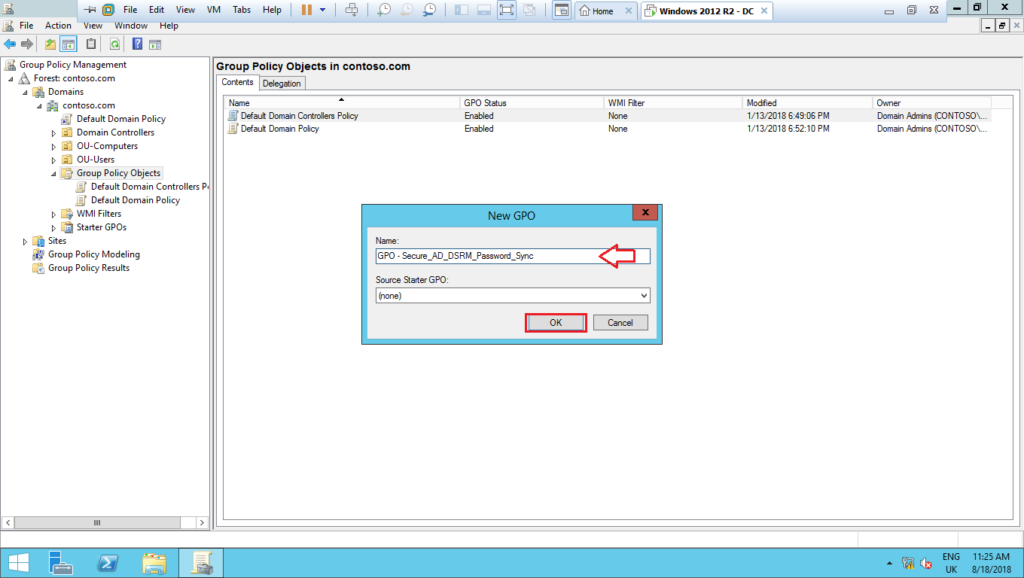Image resolution: width=1024 pixels, height=578 pixels.
Task: Open the MMC Action menu
Action: click(58, 25)
